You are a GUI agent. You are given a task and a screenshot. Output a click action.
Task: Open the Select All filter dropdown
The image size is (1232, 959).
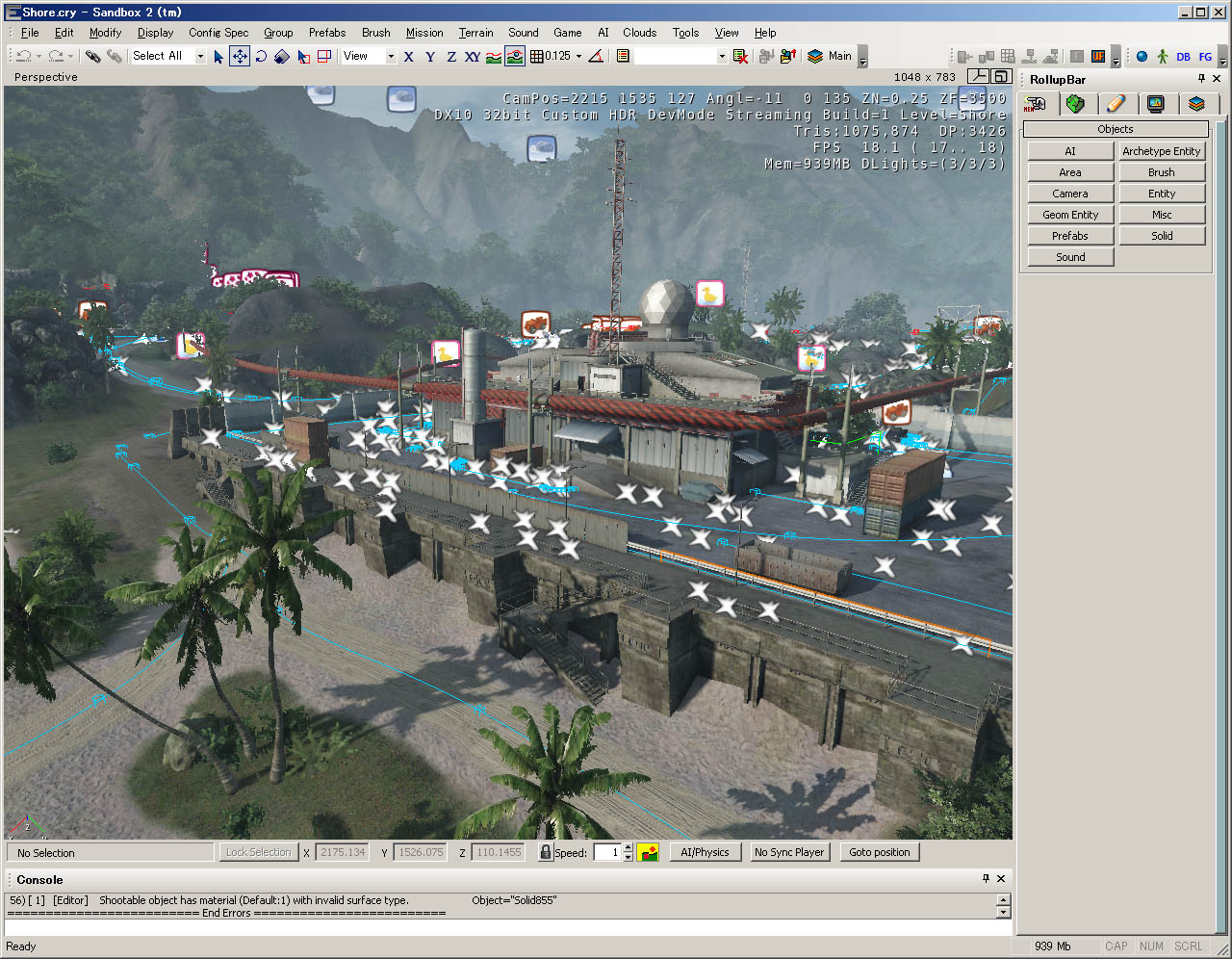point(200,57)
